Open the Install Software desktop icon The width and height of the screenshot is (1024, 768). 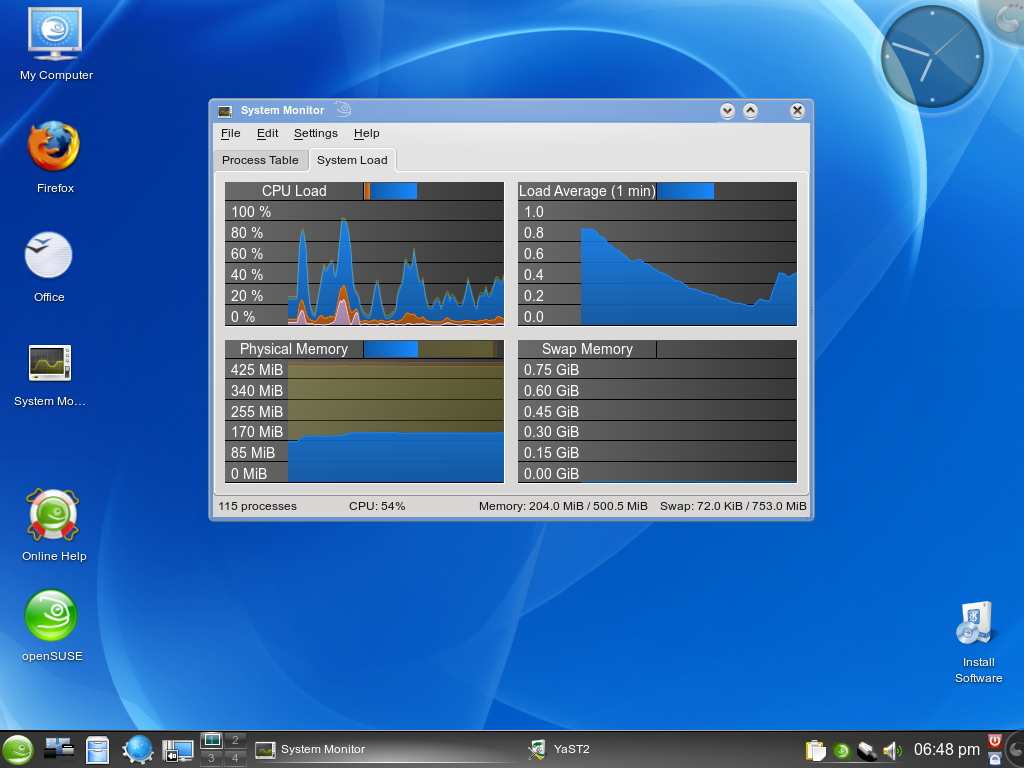point(978,642)
